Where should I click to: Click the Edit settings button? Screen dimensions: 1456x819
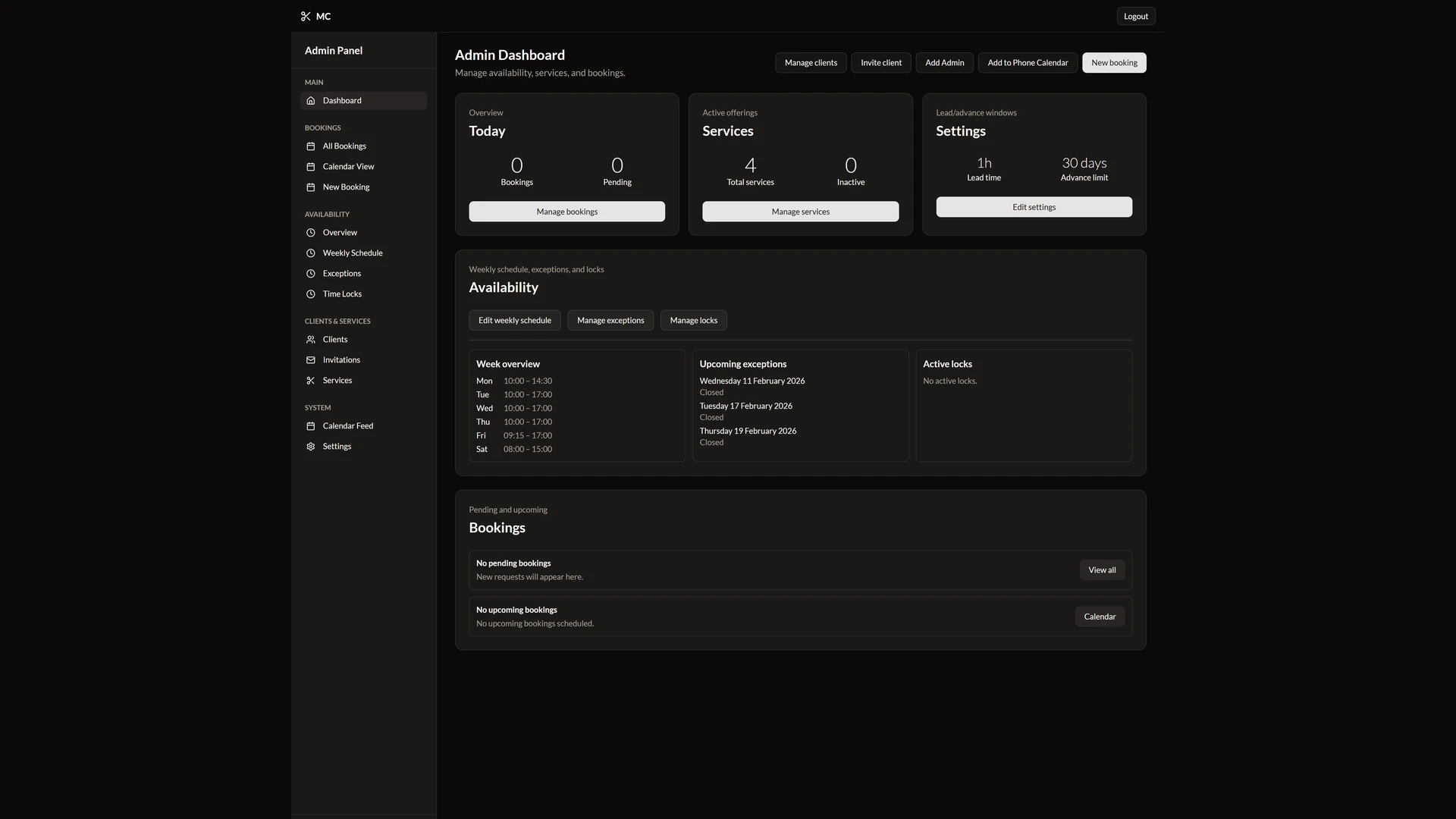pyautogui.click(x=1034, y=207)
